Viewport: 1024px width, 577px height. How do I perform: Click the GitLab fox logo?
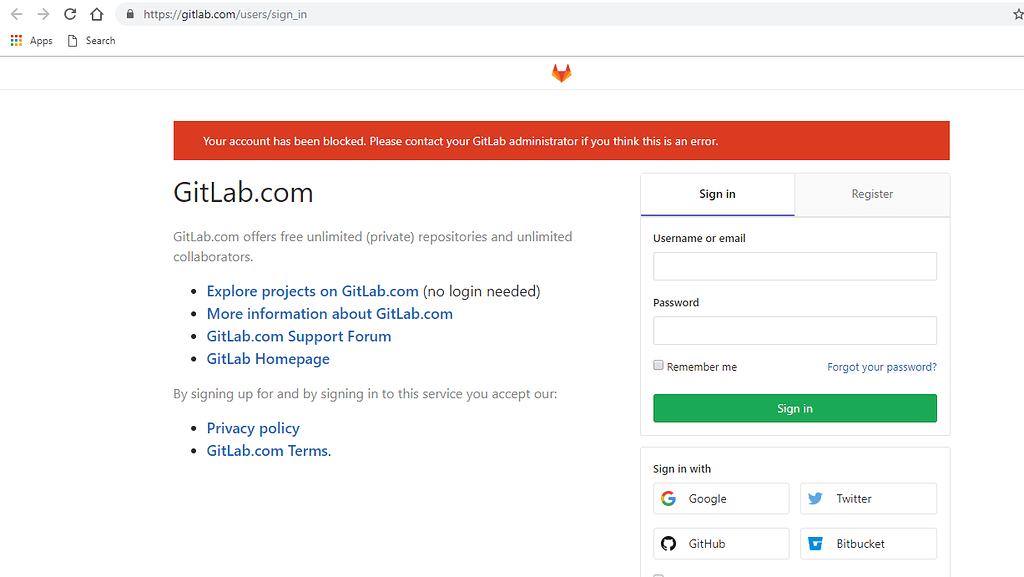coord(562,73)
